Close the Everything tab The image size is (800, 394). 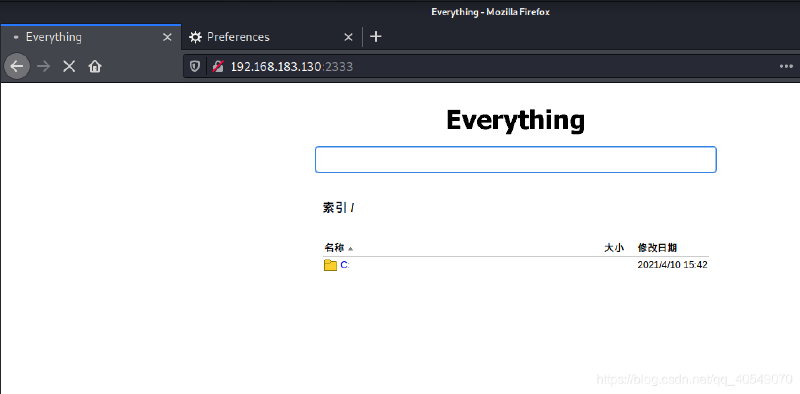[x=167, y=37]
